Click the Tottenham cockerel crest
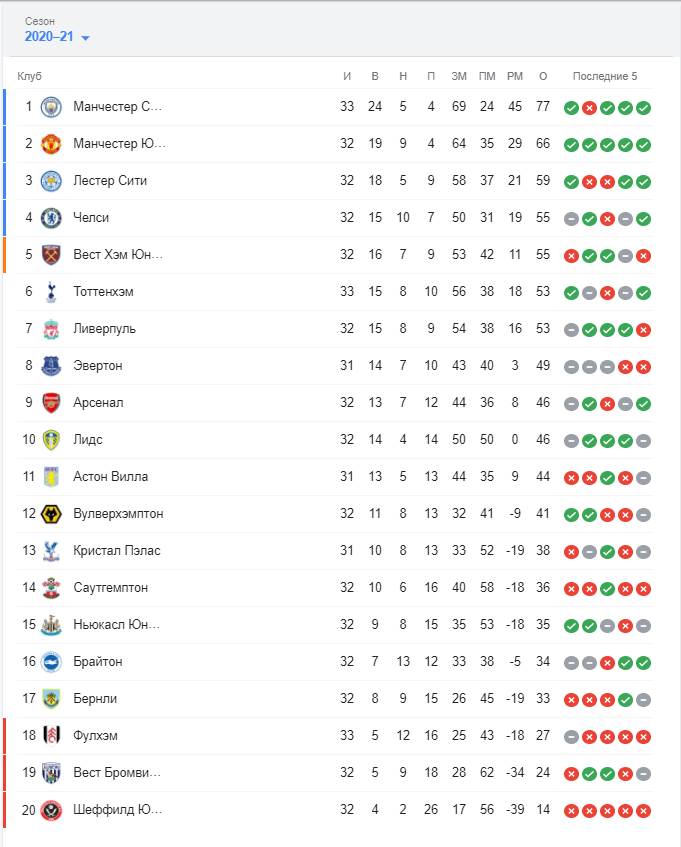The height and width of the screenshot is (847, 681). tap(51, 292)
